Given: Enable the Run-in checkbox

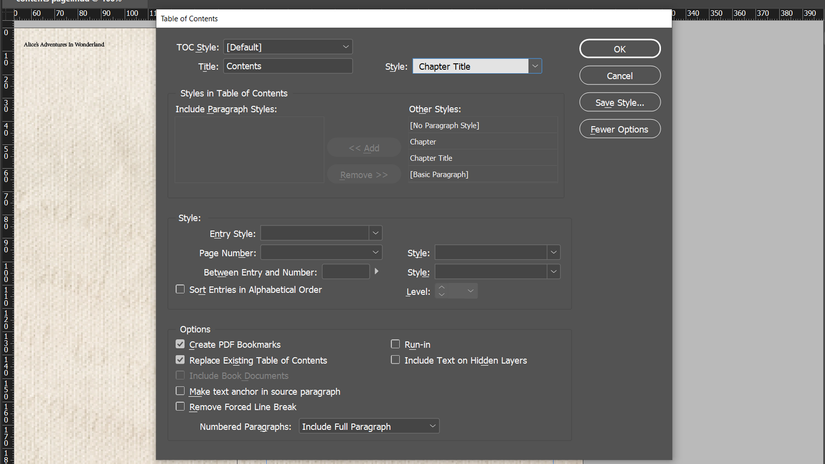Looking at the screenshot, I should [x=395, y=344].
